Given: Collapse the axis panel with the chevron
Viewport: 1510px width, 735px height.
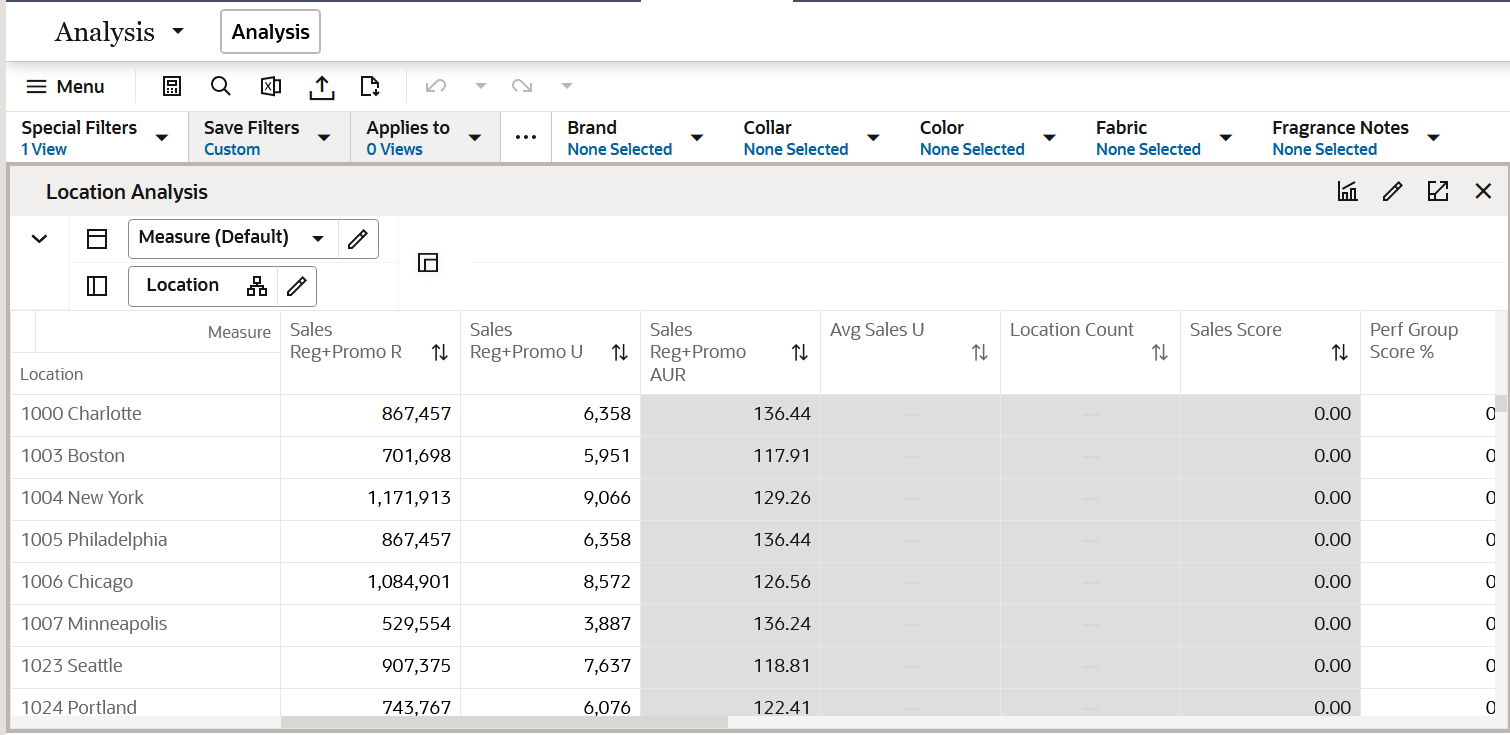Looking at the screenshot, I should pos(38,238).
